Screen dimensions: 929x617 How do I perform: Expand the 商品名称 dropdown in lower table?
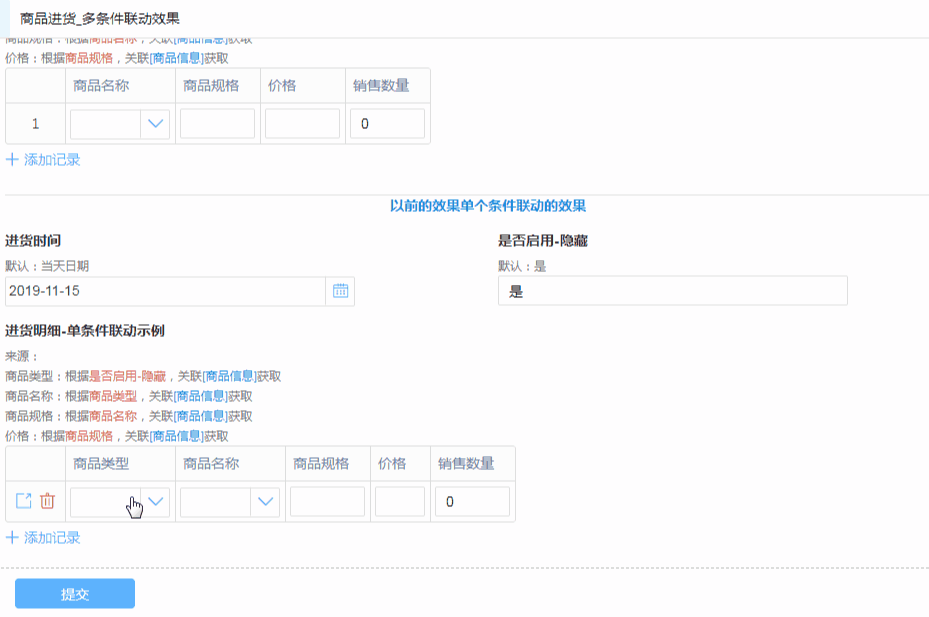point(265,502)
